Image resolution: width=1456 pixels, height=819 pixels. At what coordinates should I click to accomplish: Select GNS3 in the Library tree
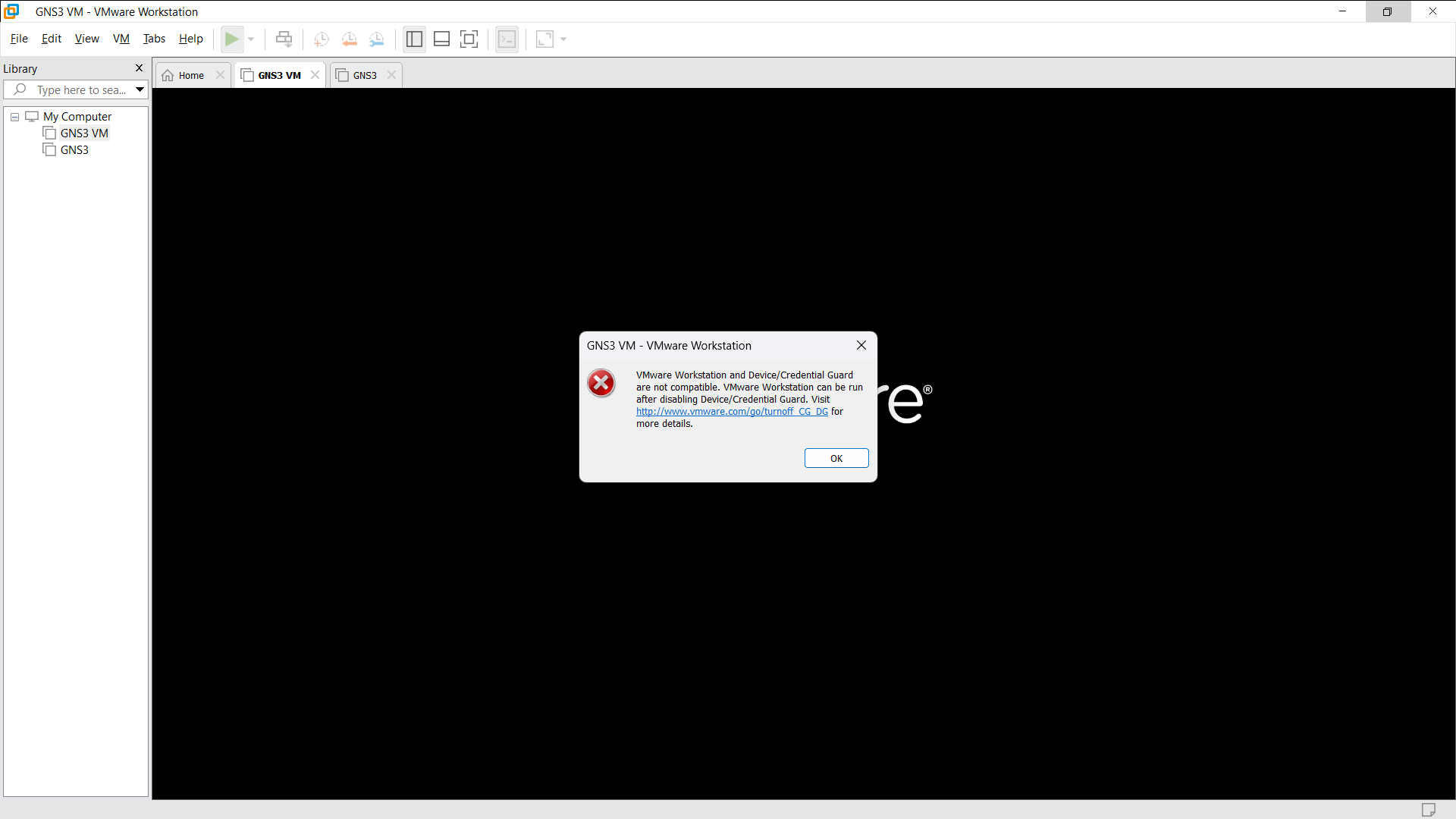click(x=74, y=149)
